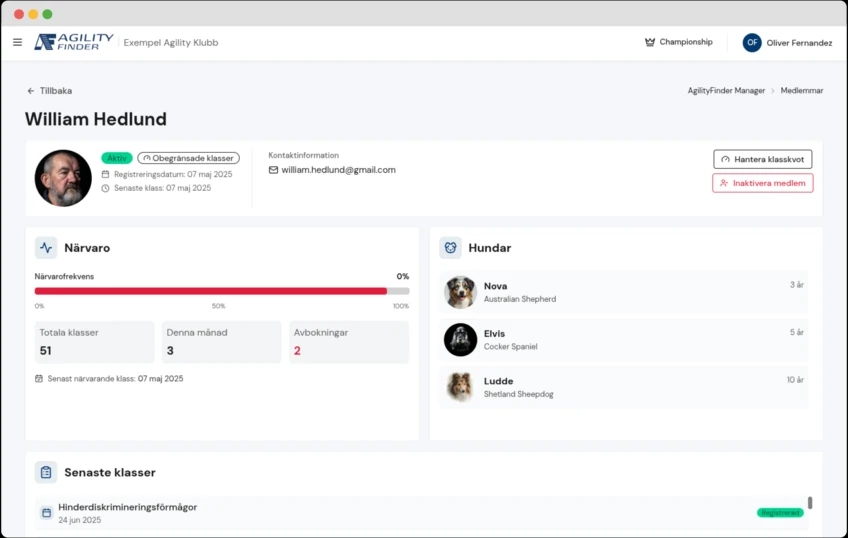848x538 pixels.
Task: Open the hamburger navigation menu
Action: click(17, 42)
